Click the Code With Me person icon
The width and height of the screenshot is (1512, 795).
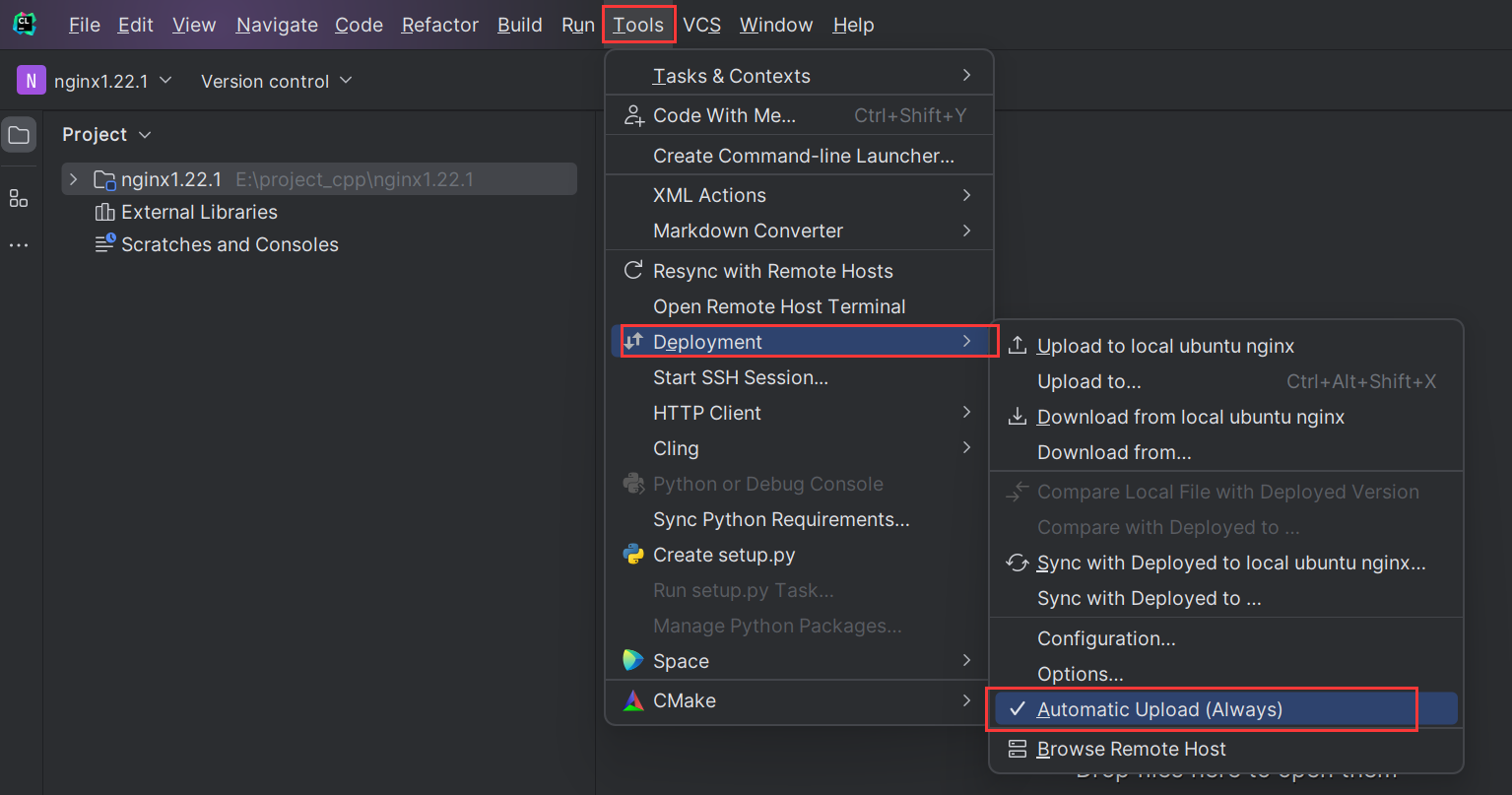click(x=634, y=115)
